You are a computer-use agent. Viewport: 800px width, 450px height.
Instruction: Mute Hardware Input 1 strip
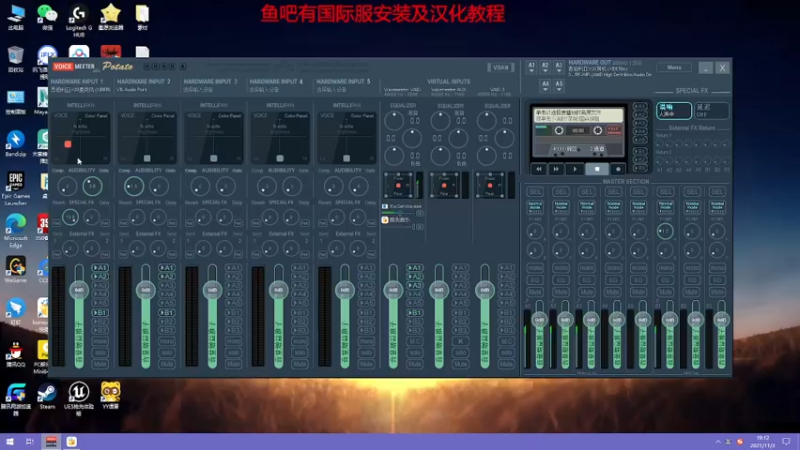click(x=100, y=364)
